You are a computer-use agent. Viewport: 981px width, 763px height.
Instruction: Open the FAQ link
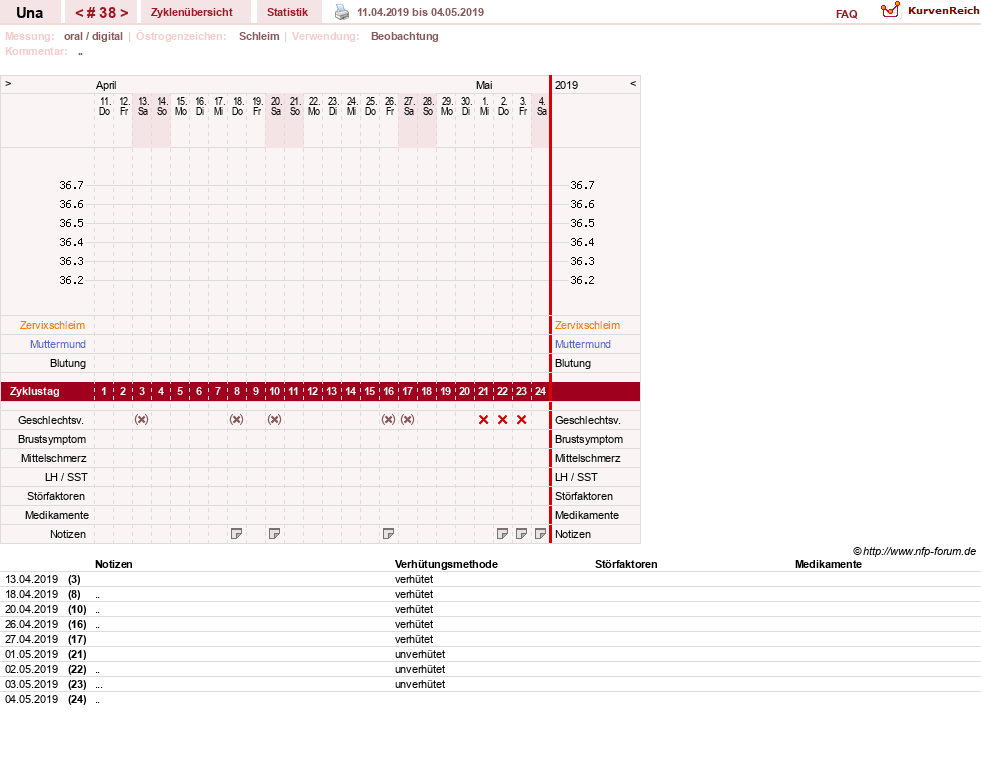pos(846,14)
